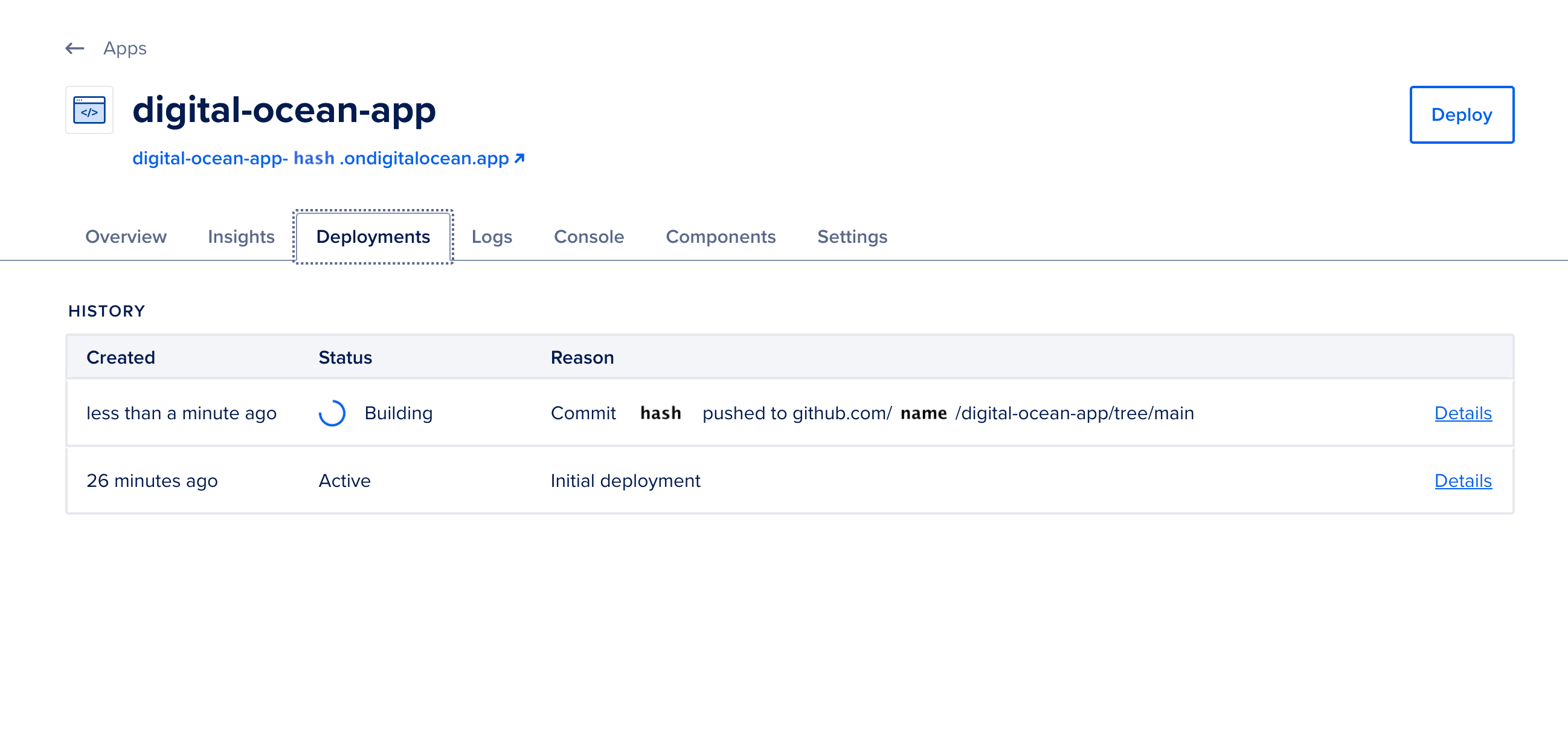Open the Settings tab
Viewport: 1568px width, 737px height.
click(852, 237)
